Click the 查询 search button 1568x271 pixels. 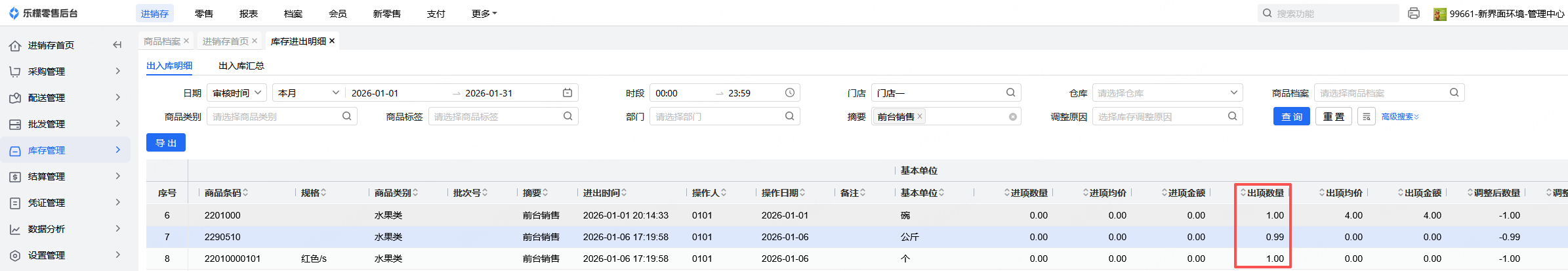1291,117
